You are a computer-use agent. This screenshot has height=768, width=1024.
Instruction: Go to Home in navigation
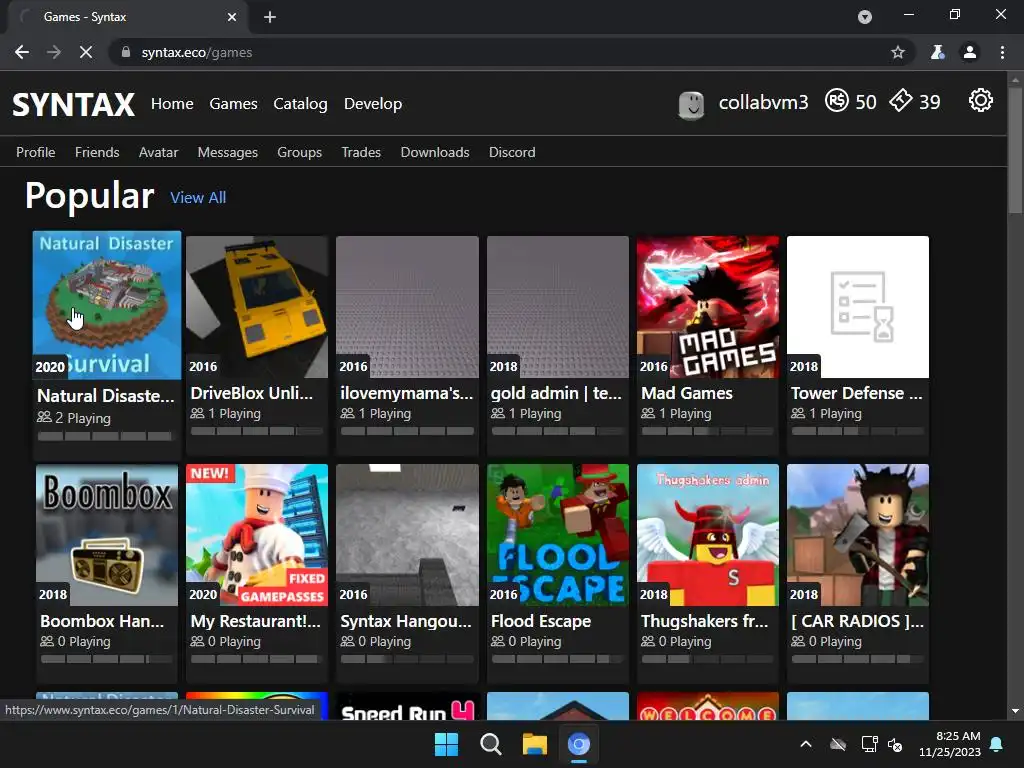coord(172,103)
